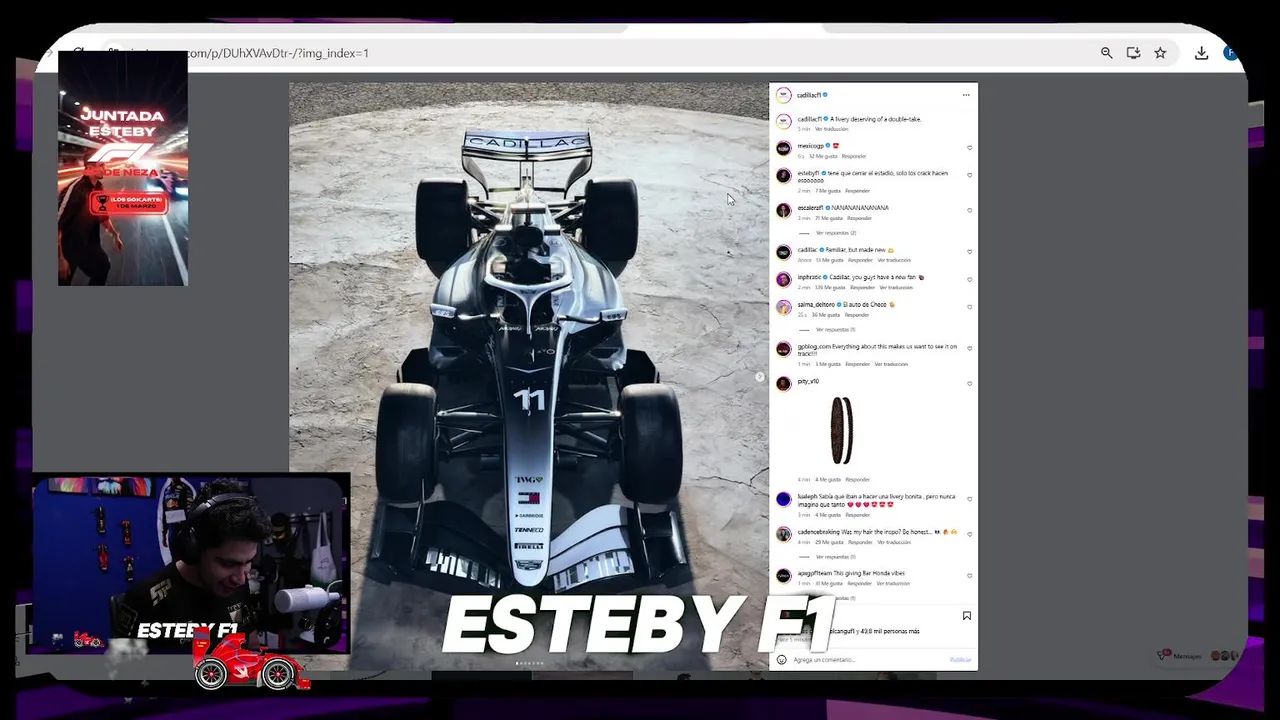Like the inphratic comment
The height and width of the screenshot is (720, 1280).
pyautogui.click(x=969, y=280)
